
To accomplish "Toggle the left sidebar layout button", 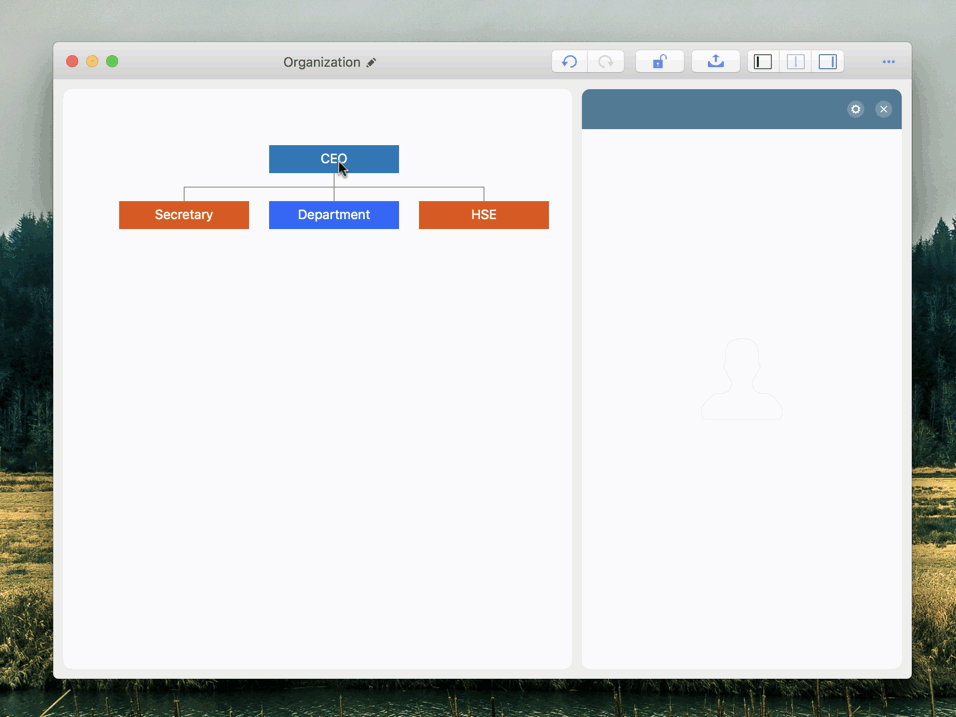I will click(763, 62).
